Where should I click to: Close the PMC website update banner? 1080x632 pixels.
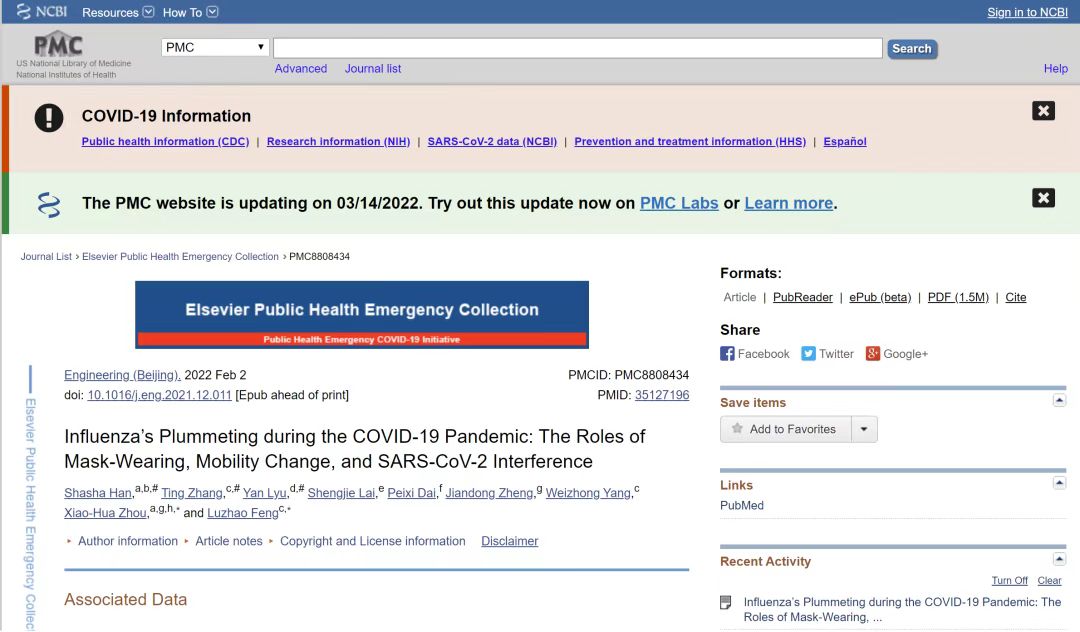[1043, 198]
